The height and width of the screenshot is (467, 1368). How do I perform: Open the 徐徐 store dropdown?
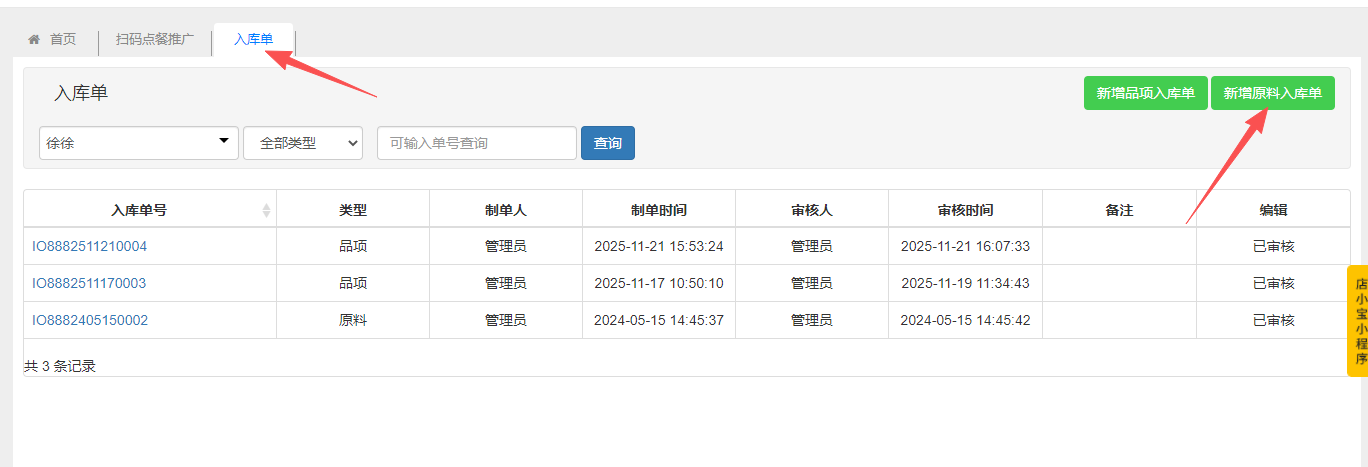139,143
